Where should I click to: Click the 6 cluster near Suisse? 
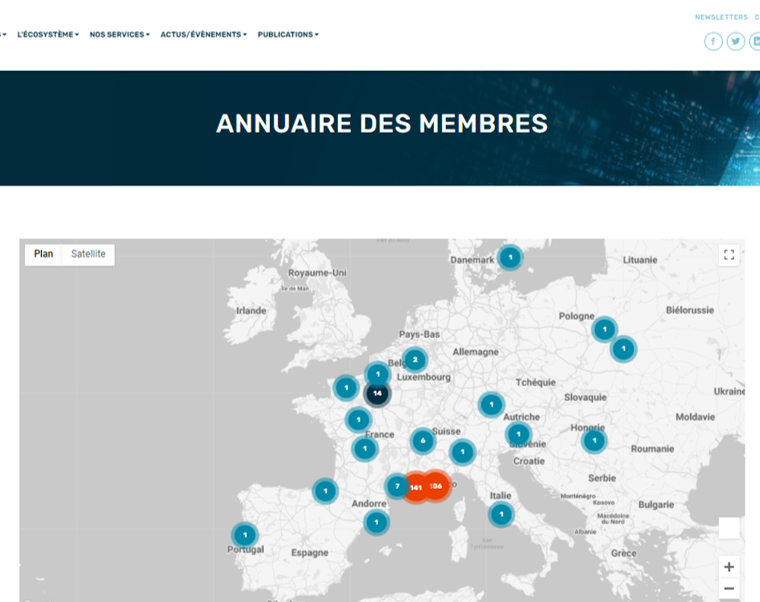423,441
